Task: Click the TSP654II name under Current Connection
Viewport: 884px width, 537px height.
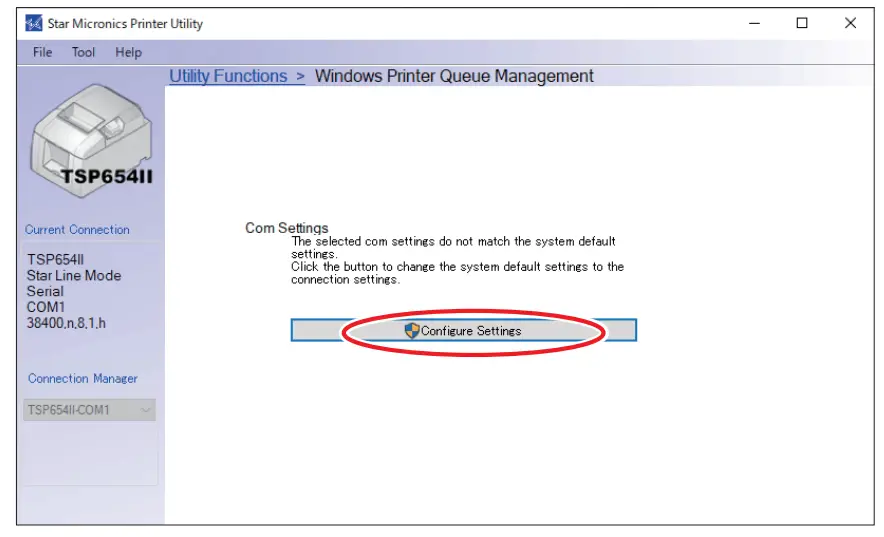Action: coord(55,260)
